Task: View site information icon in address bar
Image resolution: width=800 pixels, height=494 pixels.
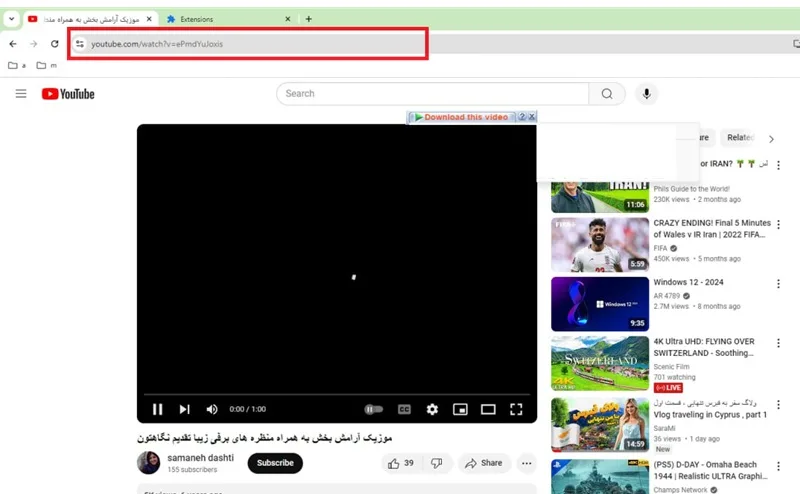Action: pos(80,44)
